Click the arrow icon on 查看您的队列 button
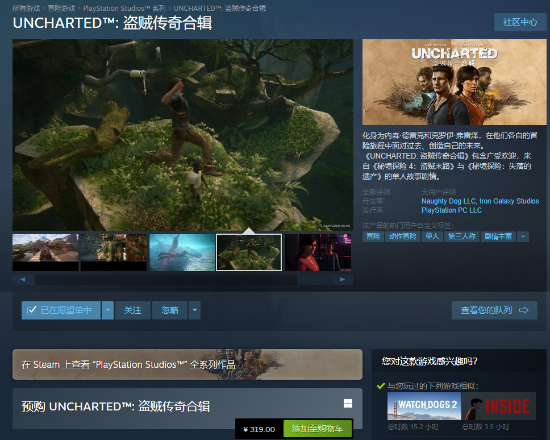550x440 pixels. coord(523,310)
